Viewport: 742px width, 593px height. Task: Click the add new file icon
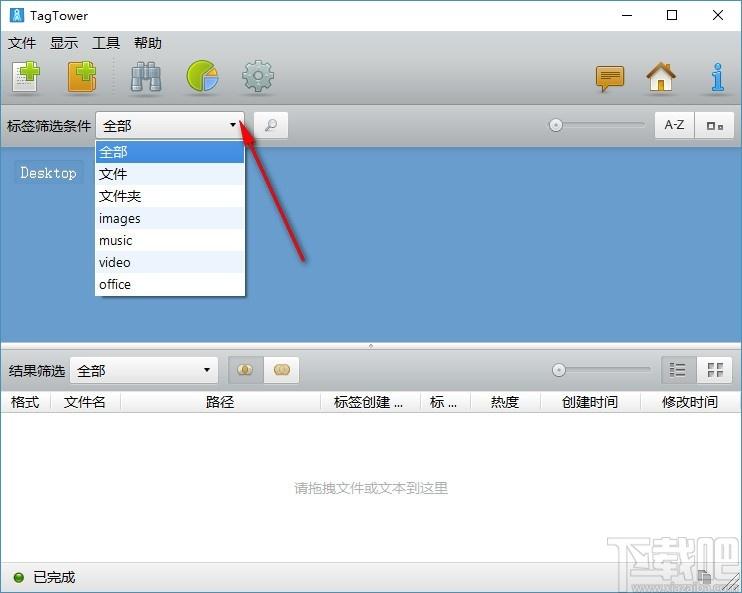[26, 78]
